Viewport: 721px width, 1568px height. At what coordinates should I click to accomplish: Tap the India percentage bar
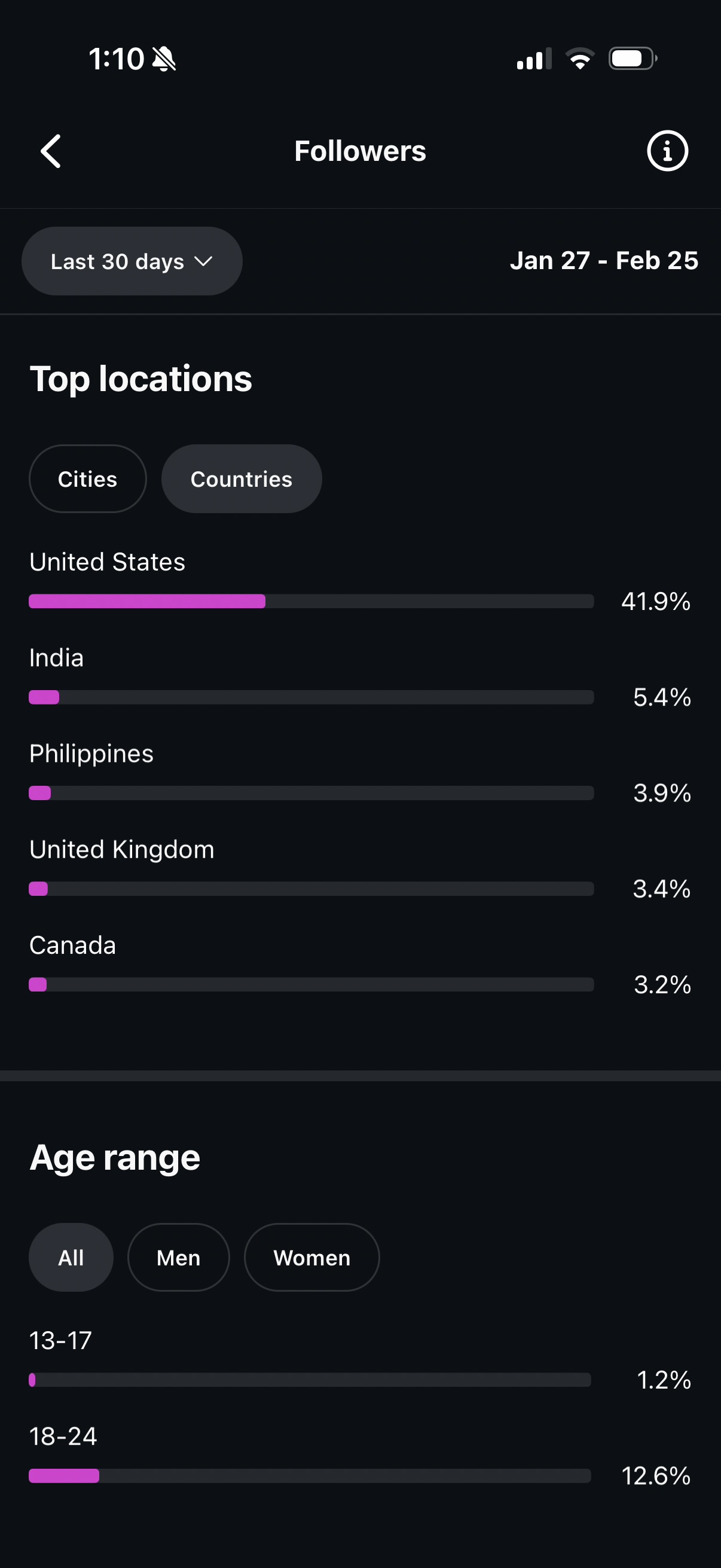pyautogui.click(x=311, y=697)
